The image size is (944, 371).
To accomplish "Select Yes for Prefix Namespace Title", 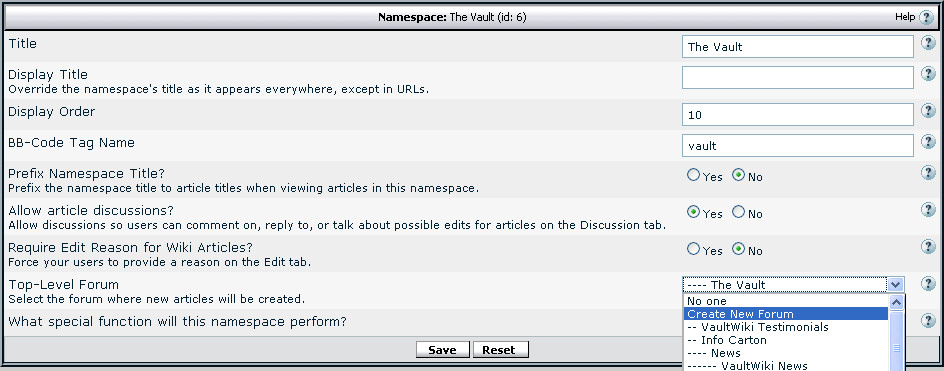I will pyautogui.click(x=694, y=175).
